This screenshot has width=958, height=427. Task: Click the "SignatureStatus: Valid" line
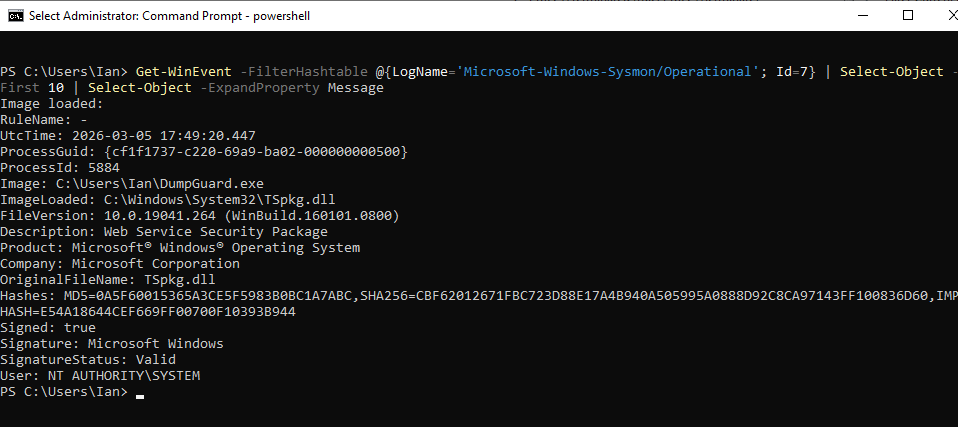click(88, 359)
